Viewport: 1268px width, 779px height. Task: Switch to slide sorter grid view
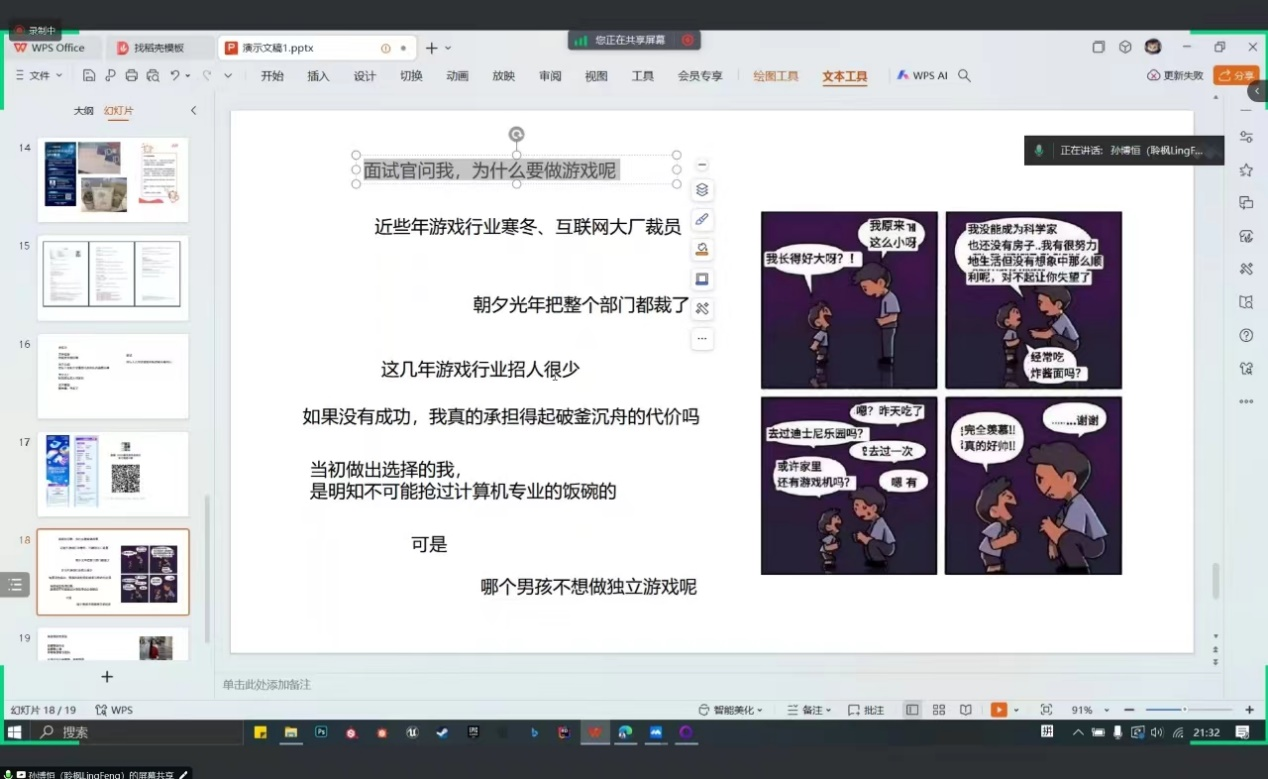tap(939, 710)
